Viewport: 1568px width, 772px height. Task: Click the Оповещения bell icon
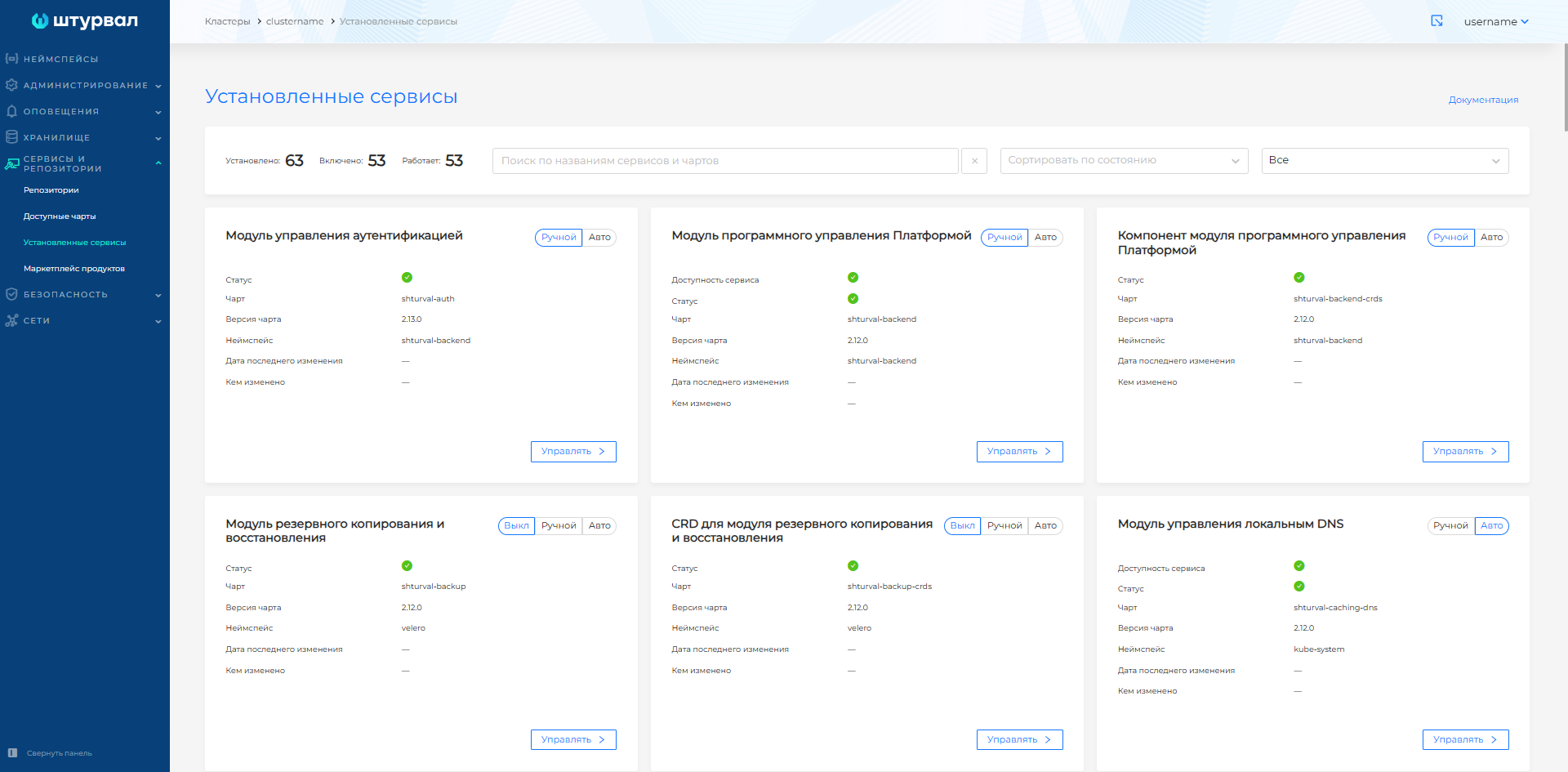[x=11, y=111]
